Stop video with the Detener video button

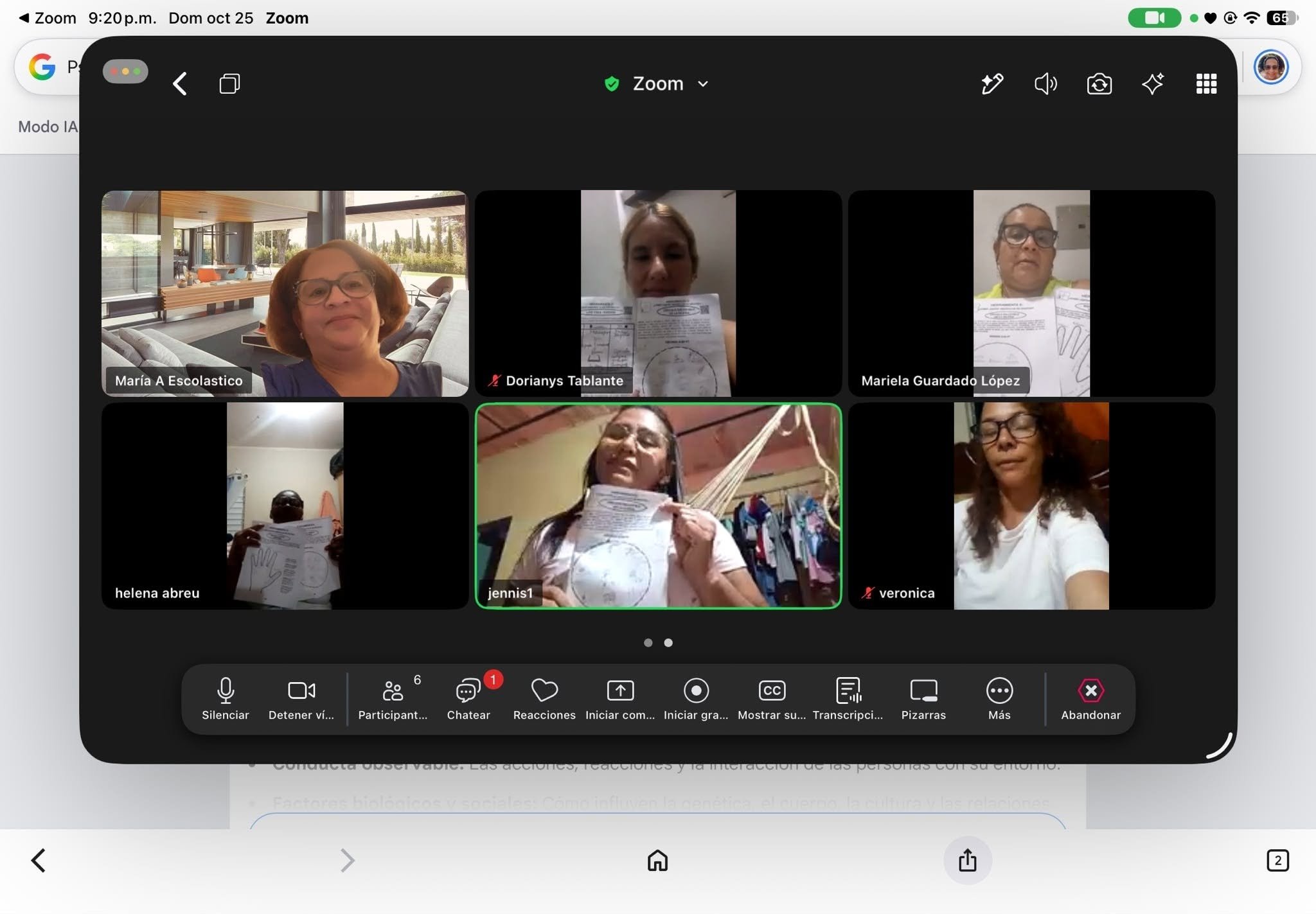(301, 699)
